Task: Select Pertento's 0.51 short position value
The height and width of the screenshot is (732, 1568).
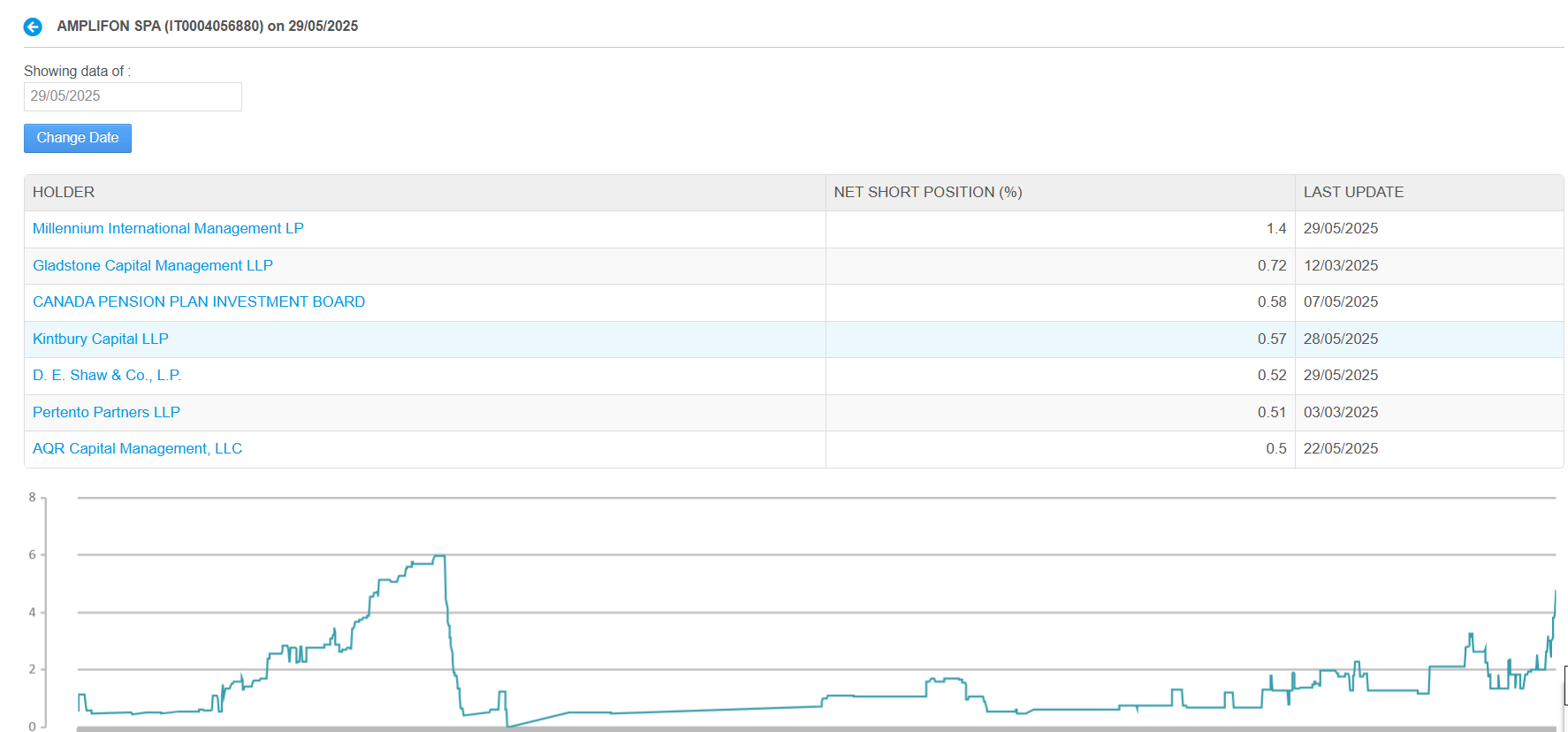Action: pyautogui.click(x=1272, y=412)
